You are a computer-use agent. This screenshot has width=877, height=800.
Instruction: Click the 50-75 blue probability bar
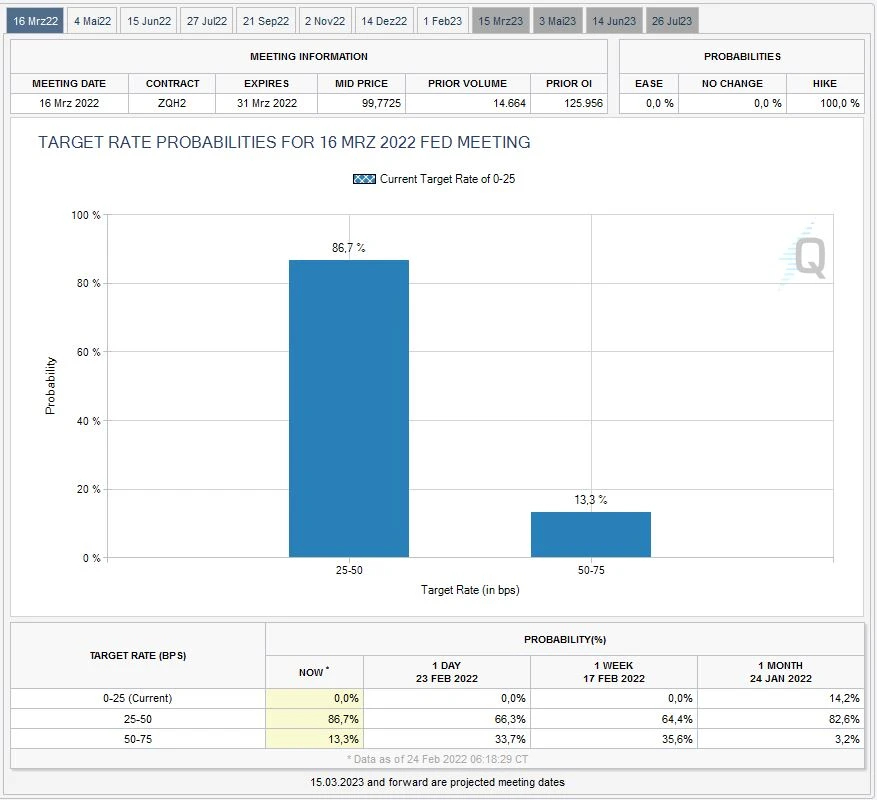point(590,534)
